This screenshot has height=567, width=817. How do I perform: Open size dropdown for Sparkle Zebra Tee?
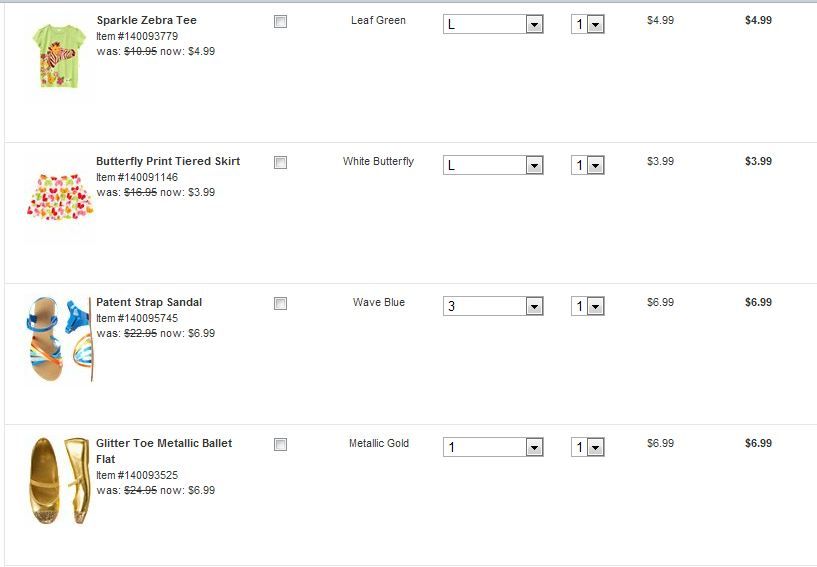point(493,24)
